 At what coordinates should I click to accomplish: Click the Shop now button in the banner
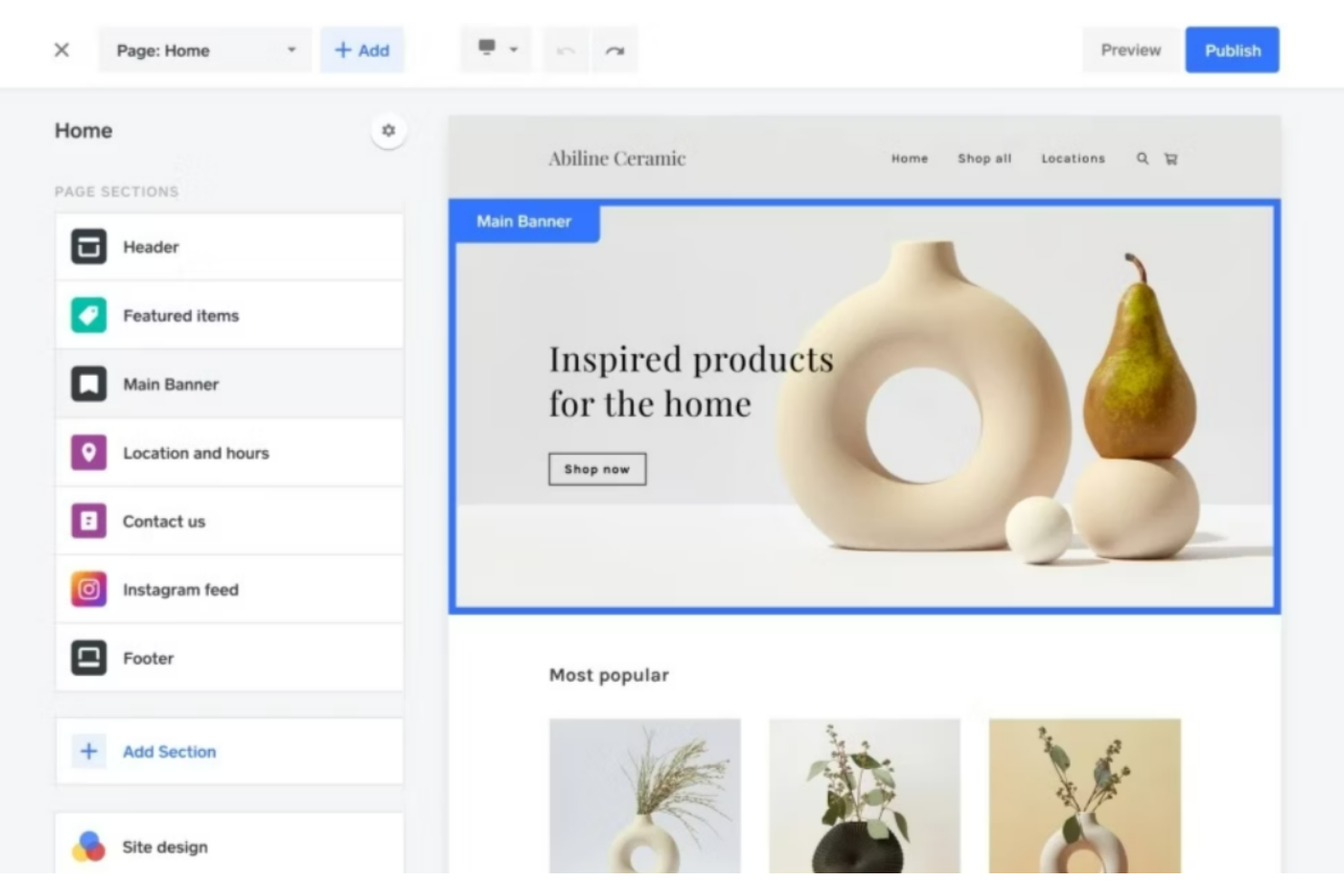coord(597,468)
